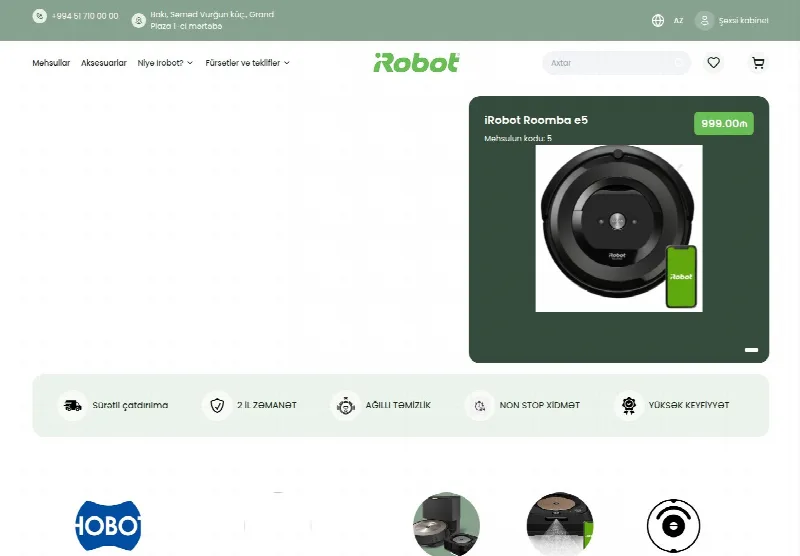Click the iRobot Roomba e5 product title
This screenshot has width=800, height=556.
[536, 120]
